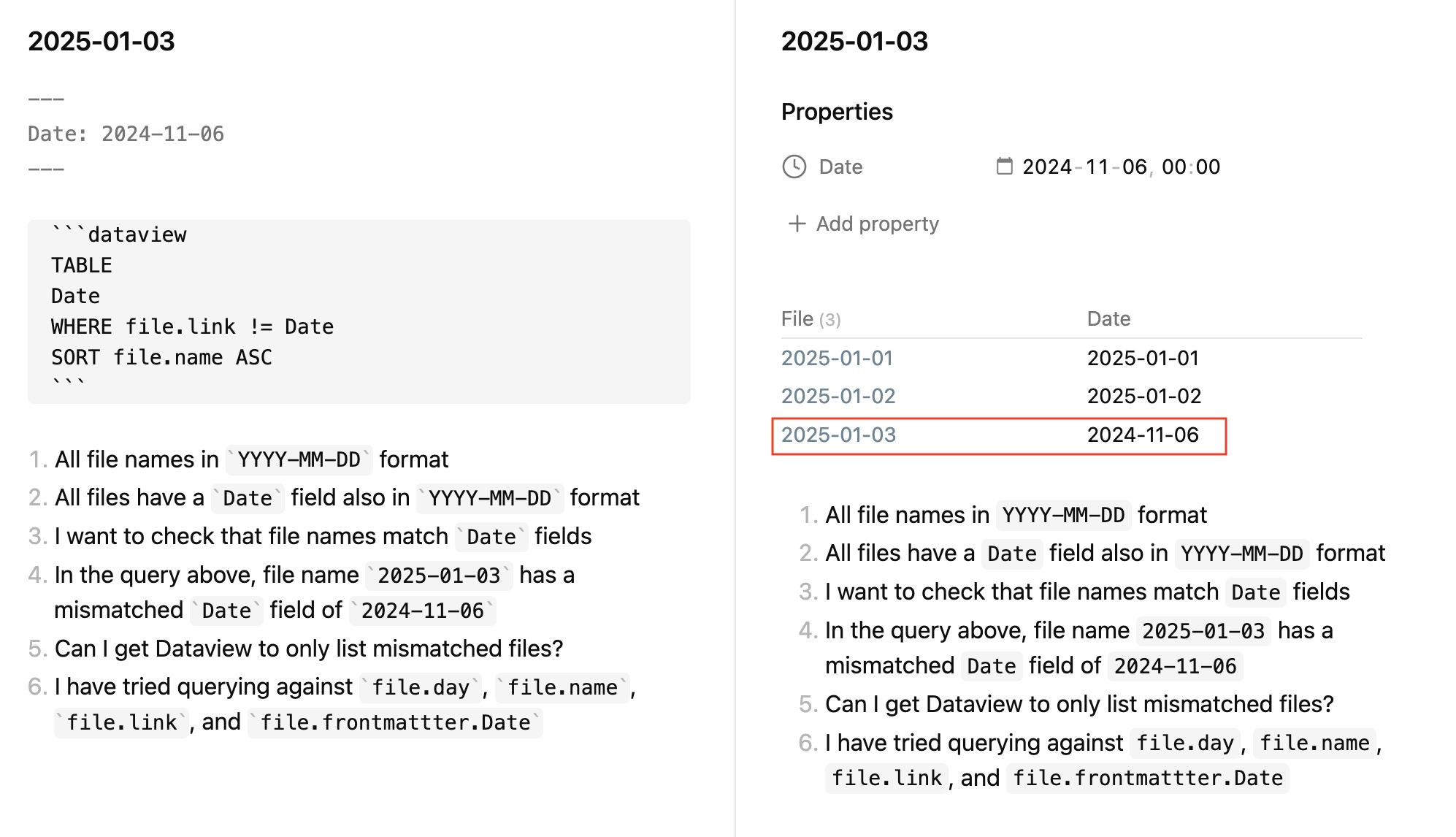The image size is (1456, 837).
Task: Open the 2025-01-01 file link
Action: 837,358
